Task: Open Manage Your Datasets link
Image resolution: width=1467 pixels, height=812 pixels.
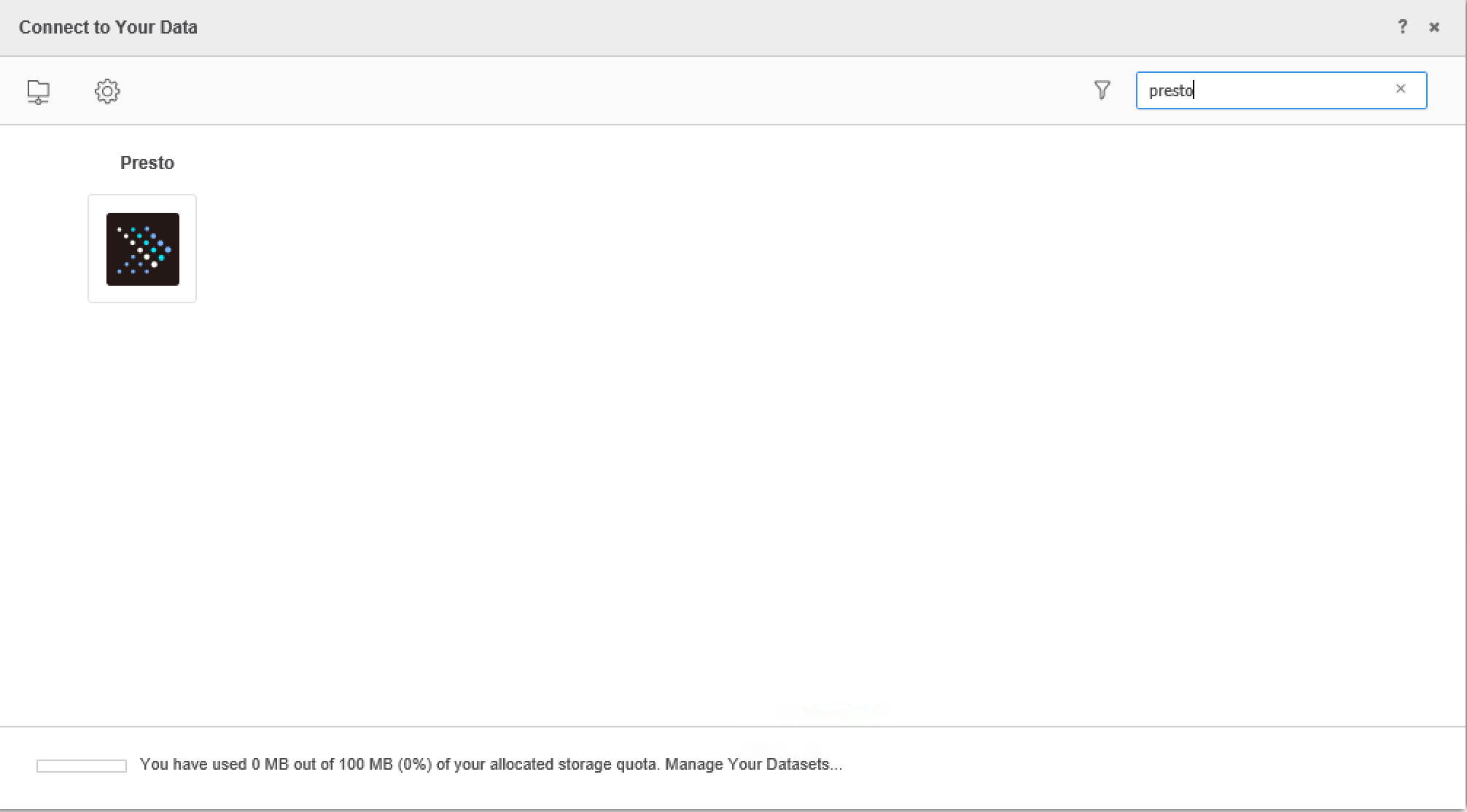Action: (x=753, y=765)
